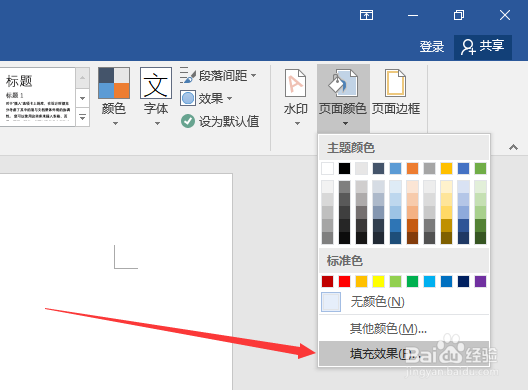Expand the Paragraph Spacing dropdown arrow

tap(254, 75)
